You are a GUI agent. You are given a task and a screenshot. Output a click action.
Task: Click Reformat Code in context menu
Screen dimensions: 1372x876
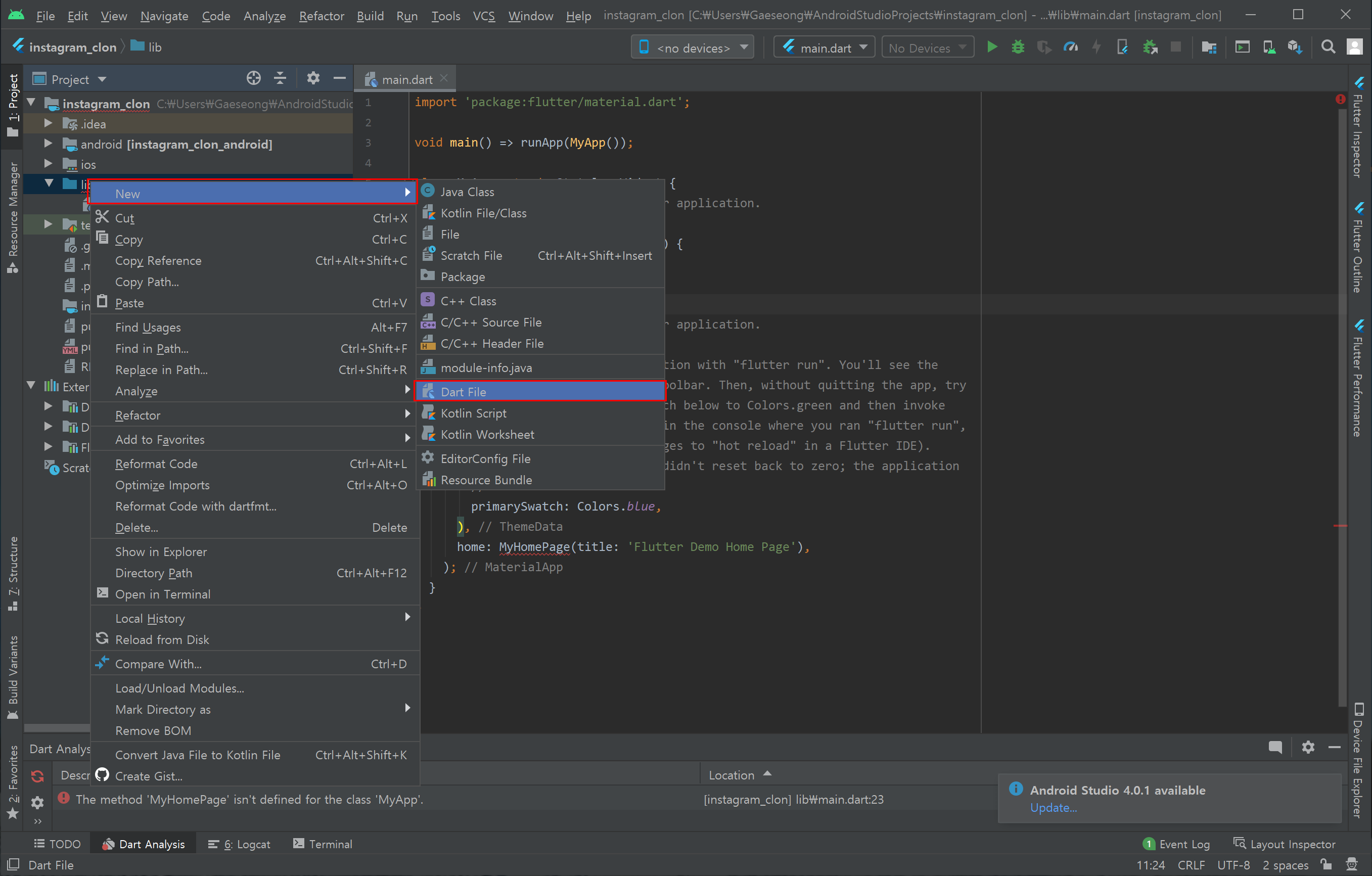click(x=255, y=464)
